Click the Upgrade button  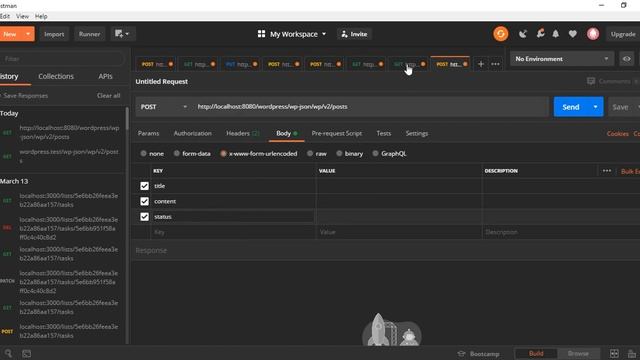click(x=623, y=34)
